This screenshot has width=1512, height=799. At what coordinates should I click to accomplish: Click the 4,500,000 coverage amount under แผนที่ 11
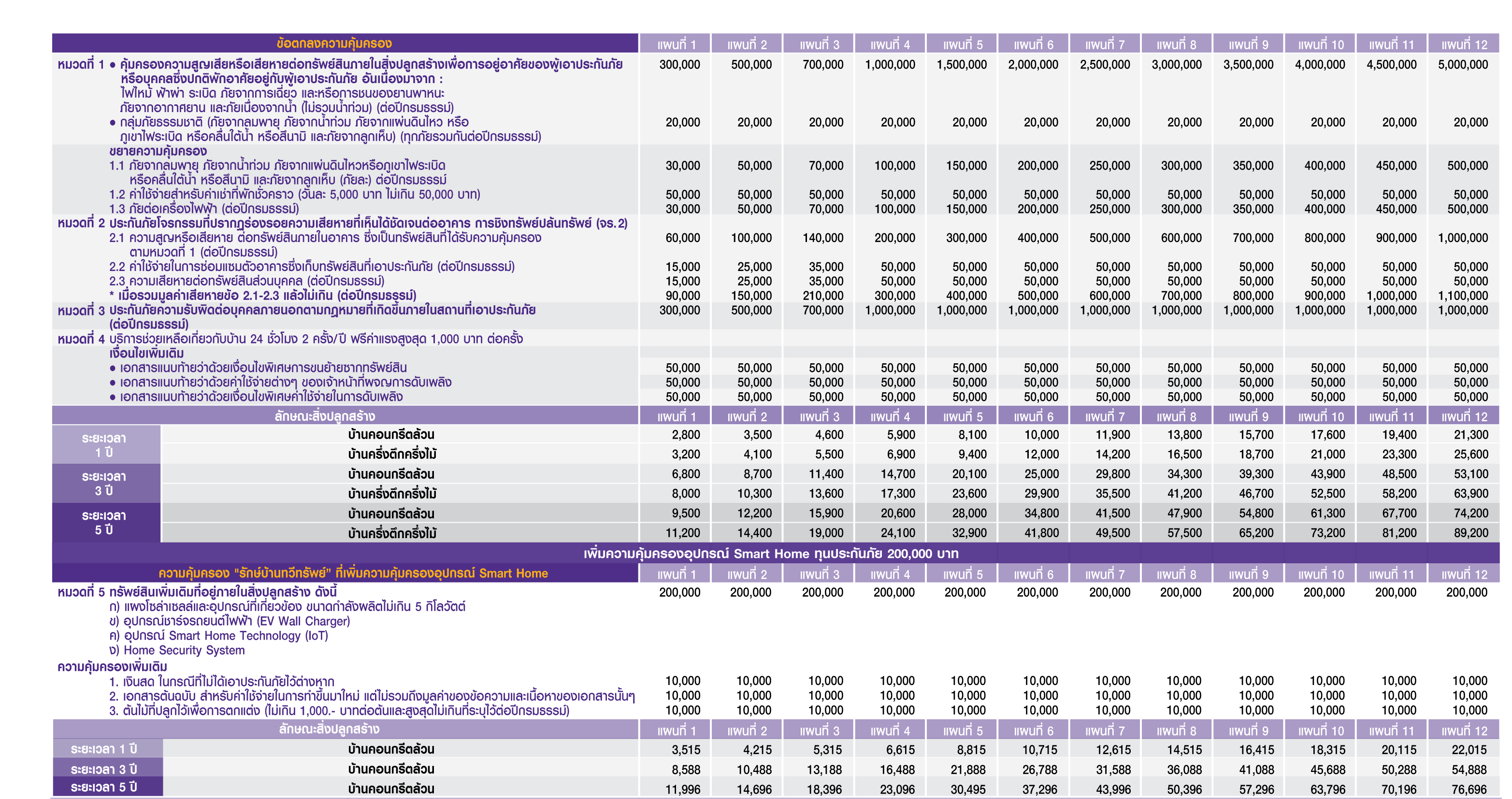coord(1391,65)
